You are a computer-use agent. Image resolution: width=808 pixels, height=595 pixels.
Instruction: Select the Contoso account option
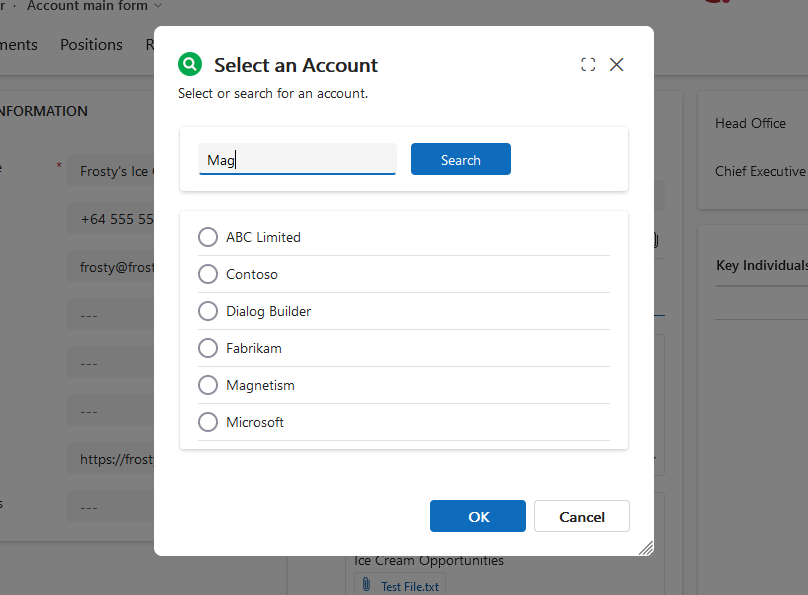207,274
